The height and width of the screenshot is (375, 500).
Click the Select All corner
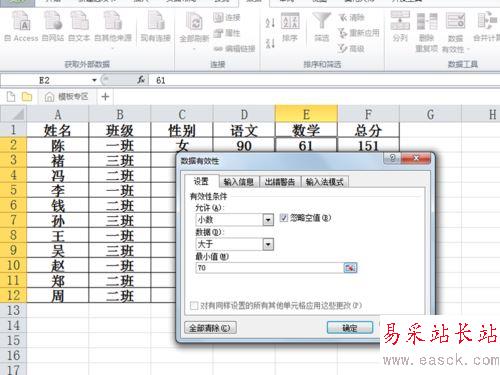point(13,114)
